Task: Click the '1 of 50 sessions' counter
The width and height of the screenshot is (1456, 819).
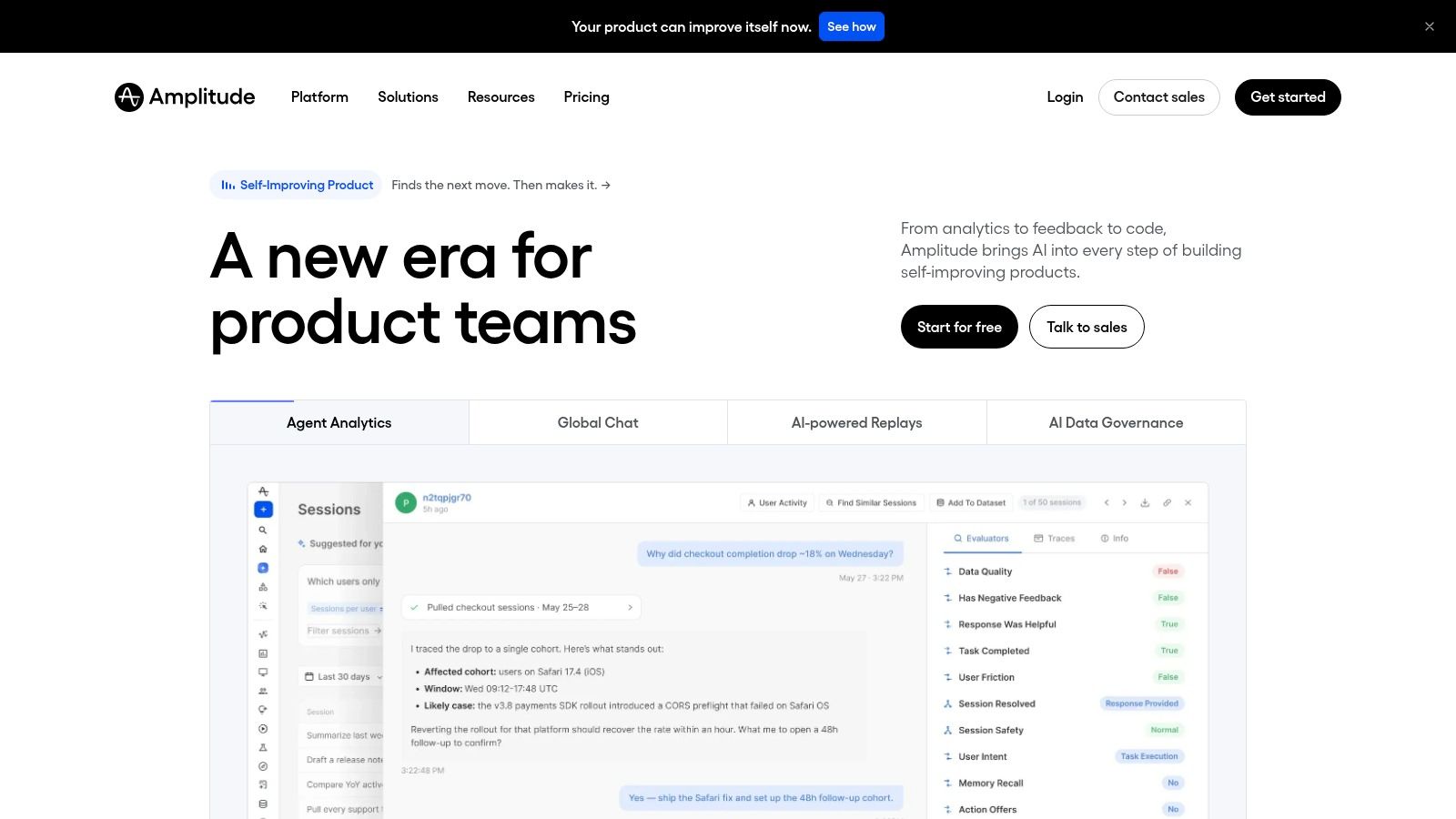Action: [x=1053, y=502]
